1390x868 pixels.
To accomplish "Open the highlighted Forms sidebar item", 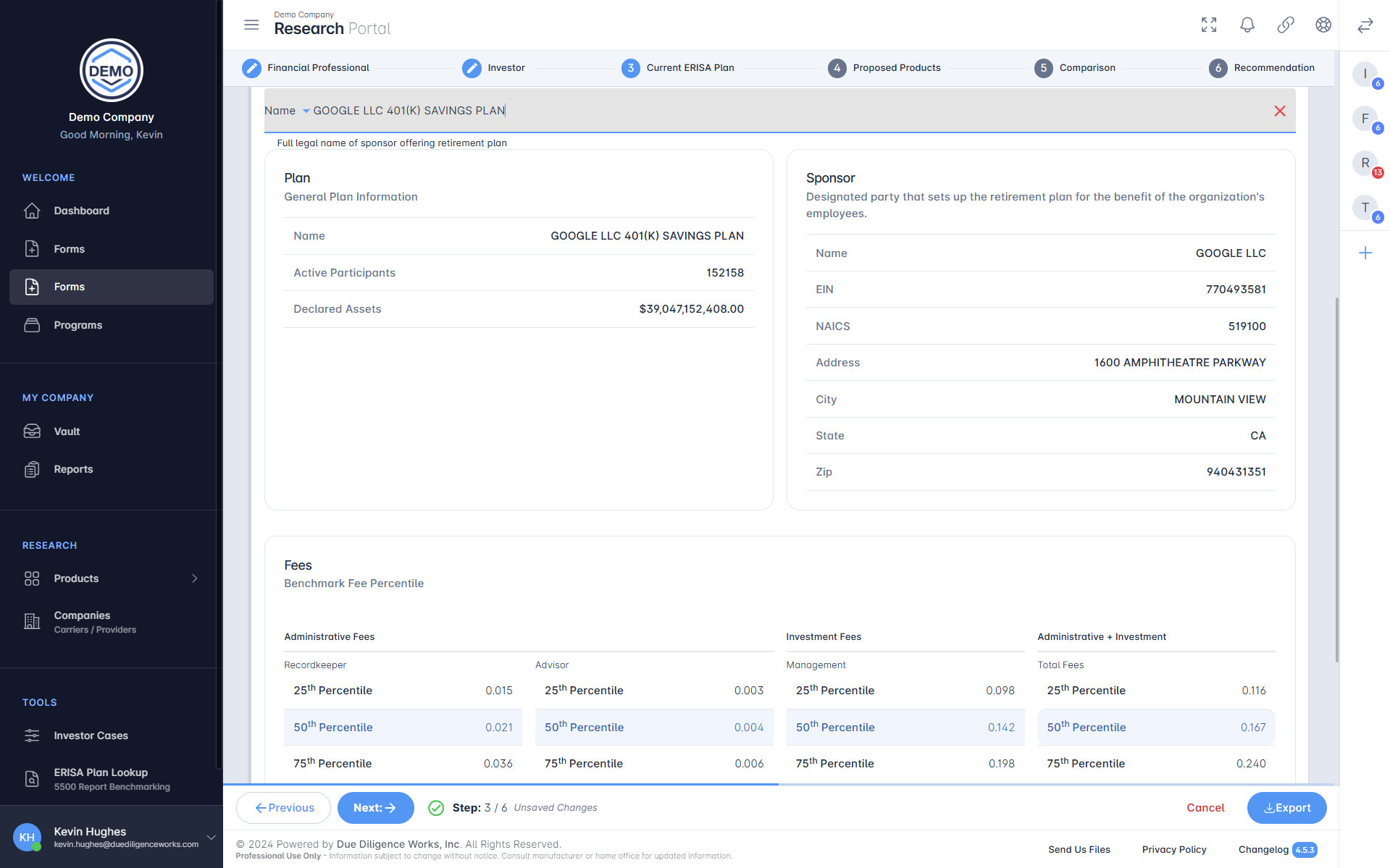I will pos(112,287).
